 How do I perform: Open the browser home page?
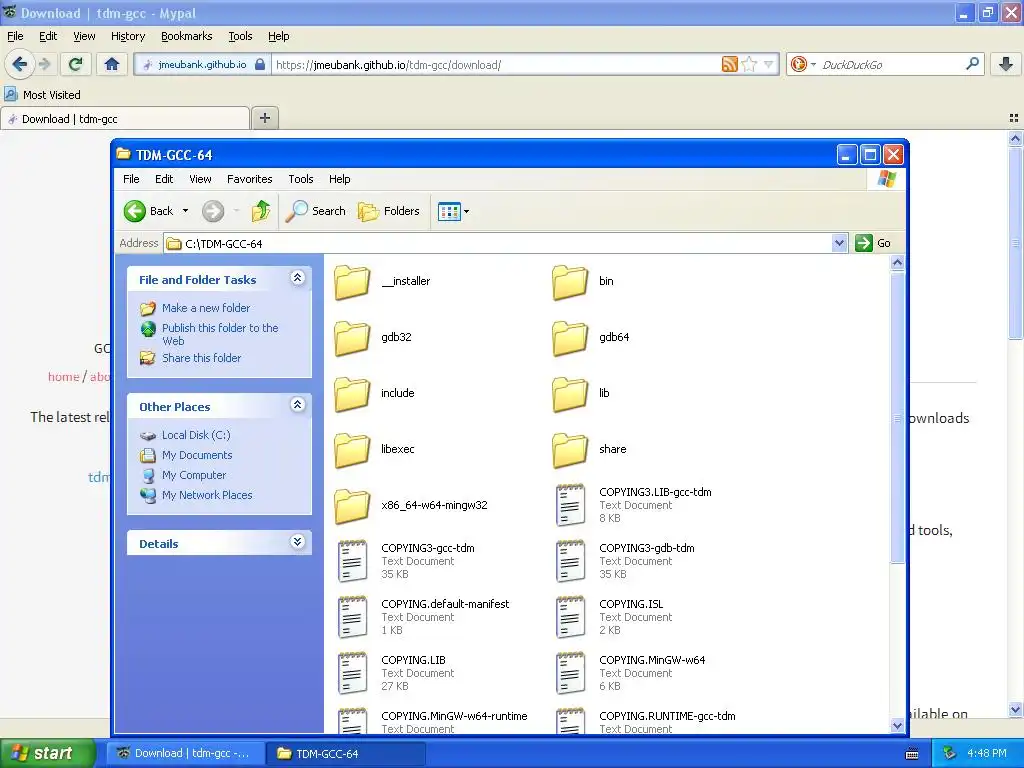[112, 64]
